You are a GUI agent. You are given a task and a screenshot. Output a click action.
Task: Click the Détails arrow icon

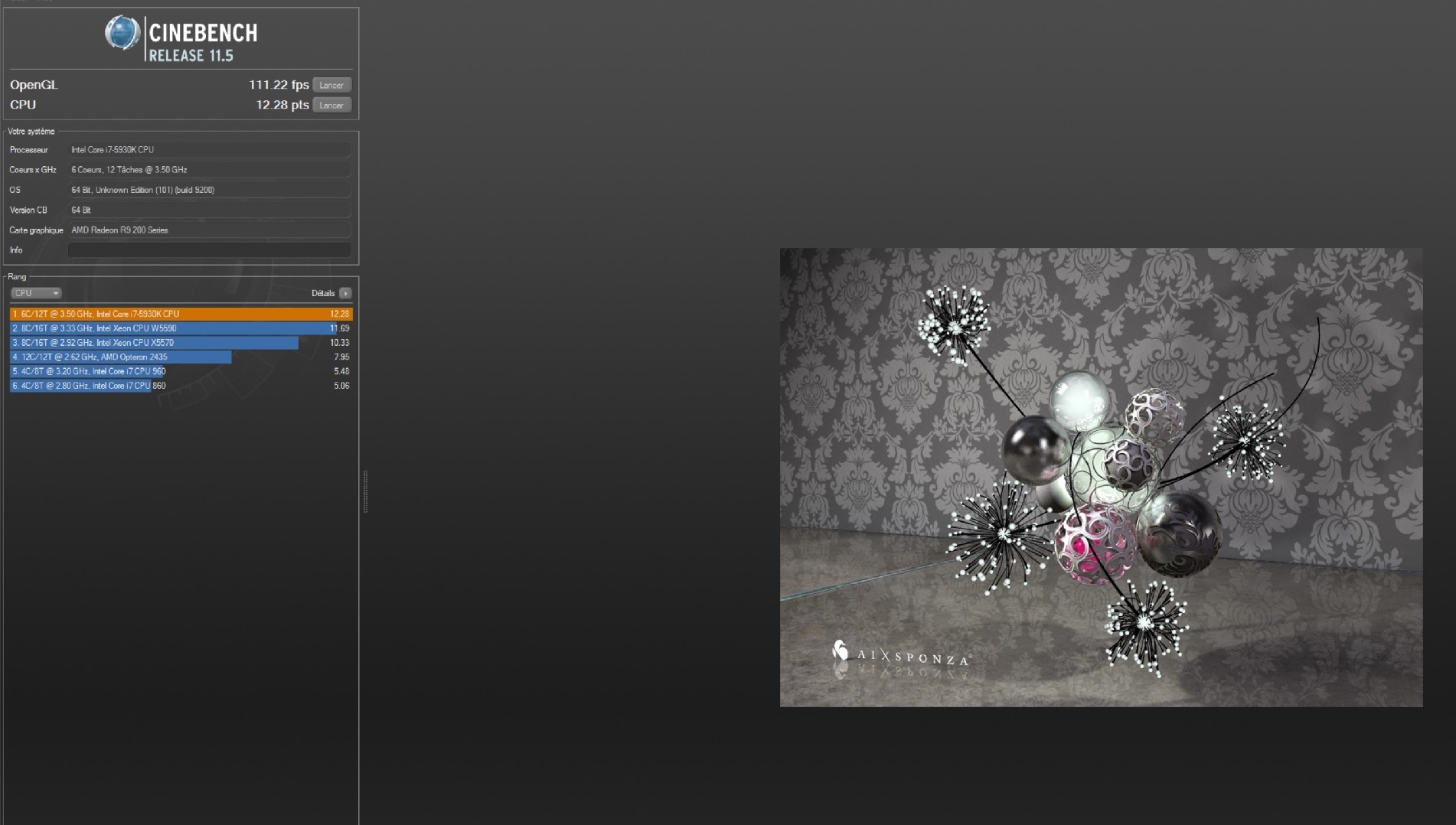tap(345, 293)
